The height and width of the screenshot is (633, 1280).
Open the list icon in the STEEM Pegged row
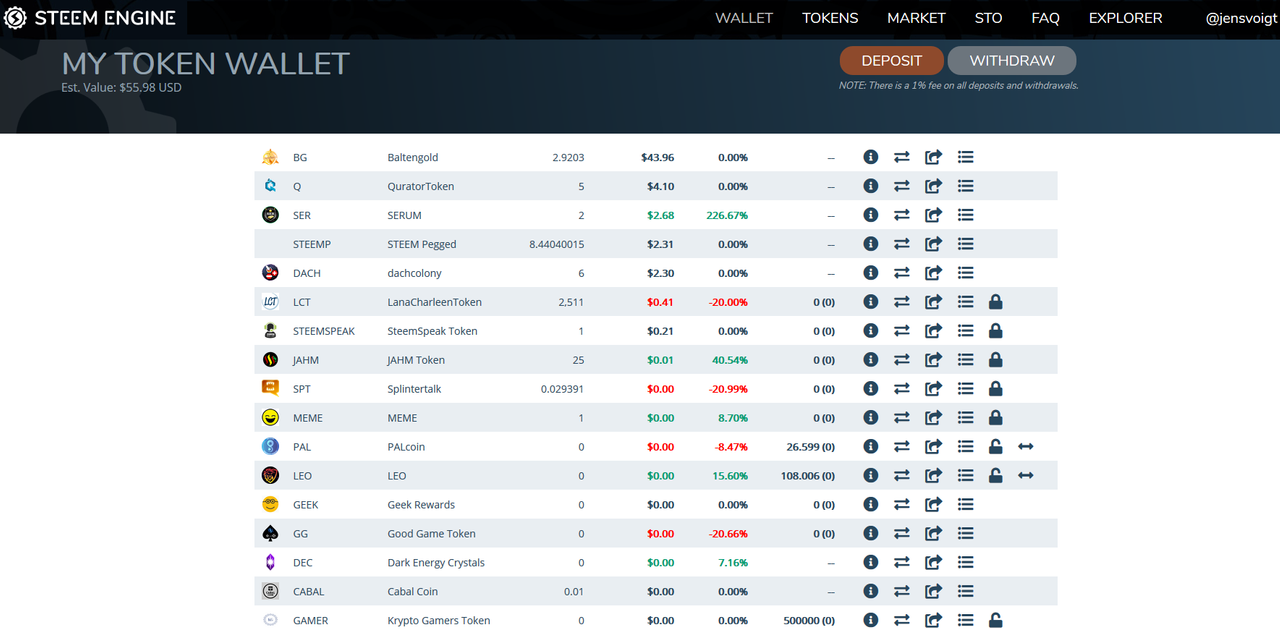[x=966, y=244]
